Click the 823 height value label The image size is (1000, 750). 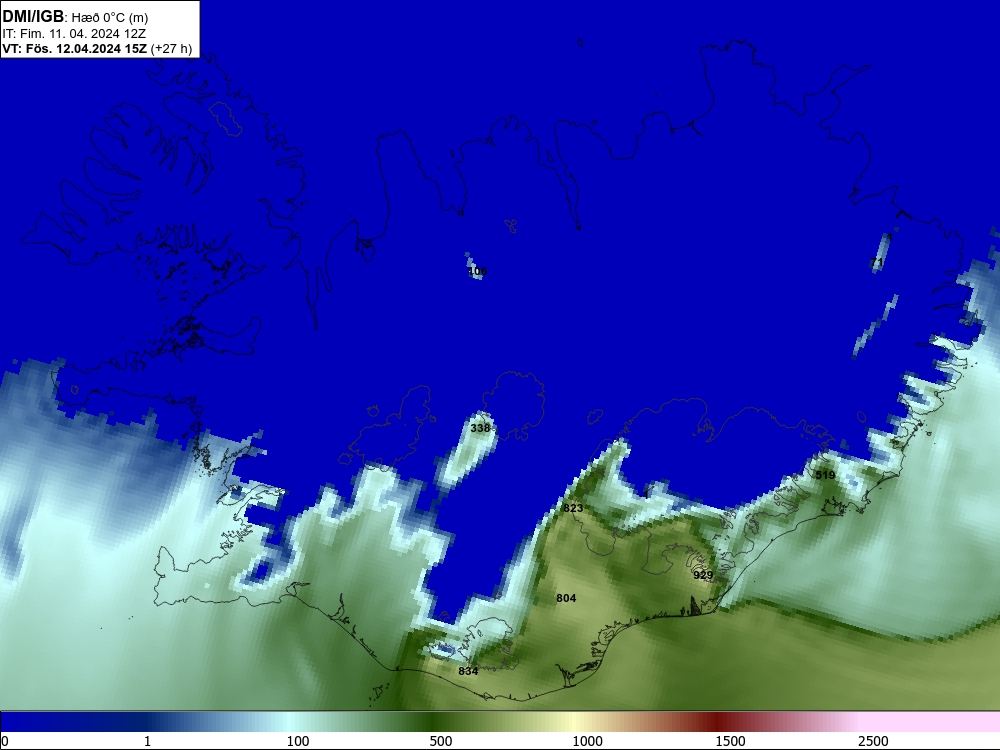(x=573, y=508)
